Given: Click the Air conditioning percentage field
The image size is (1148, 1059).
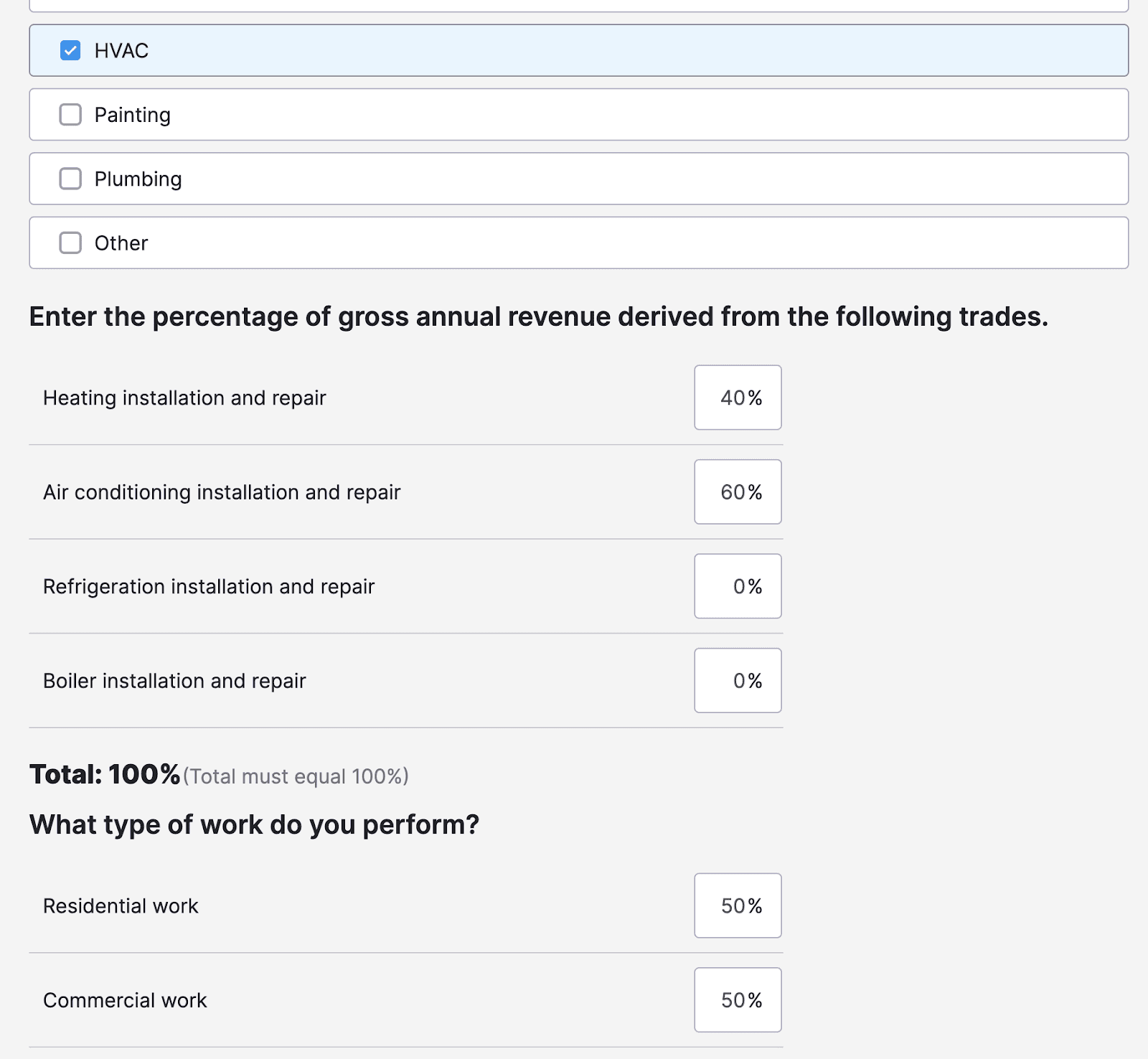Looking at the screenshot, I should point(738,492).
